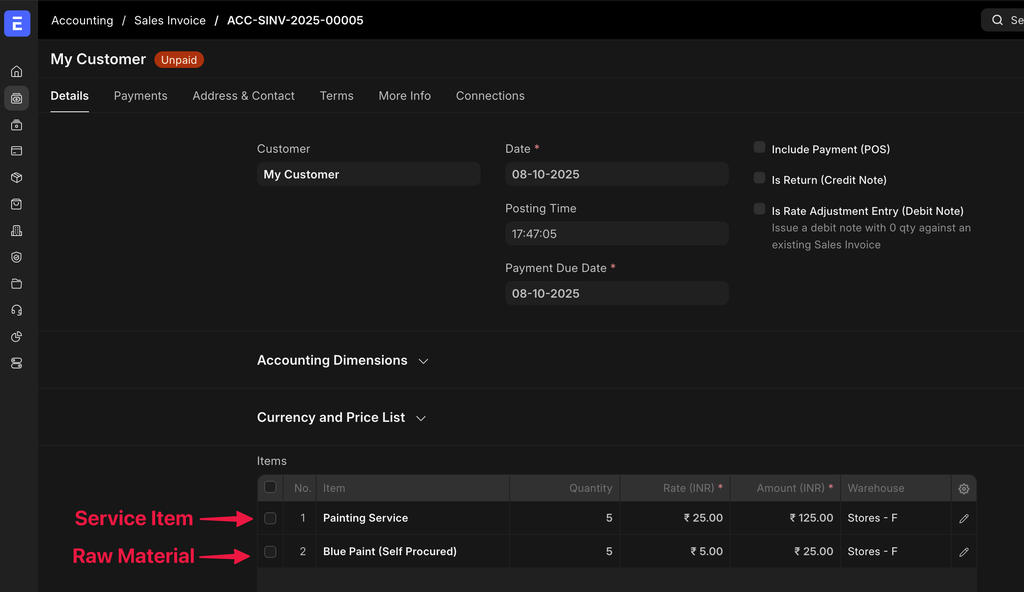Viewport: 1024px width, 592px height.
Task: Open the Sales Invoice breadcrumb link
Action: [x=169, y=20]
